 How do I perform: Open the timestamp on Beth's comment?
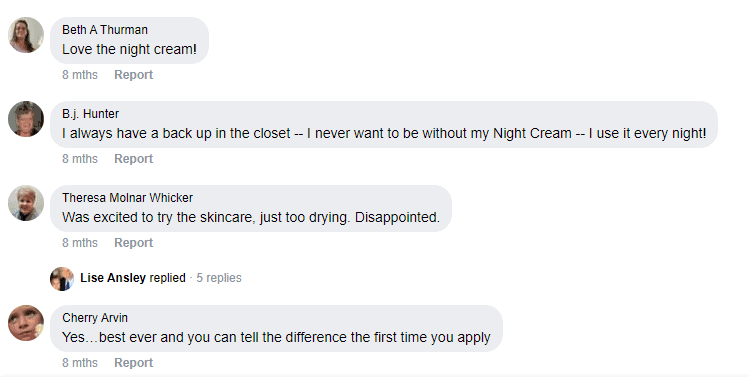[80, 75]
